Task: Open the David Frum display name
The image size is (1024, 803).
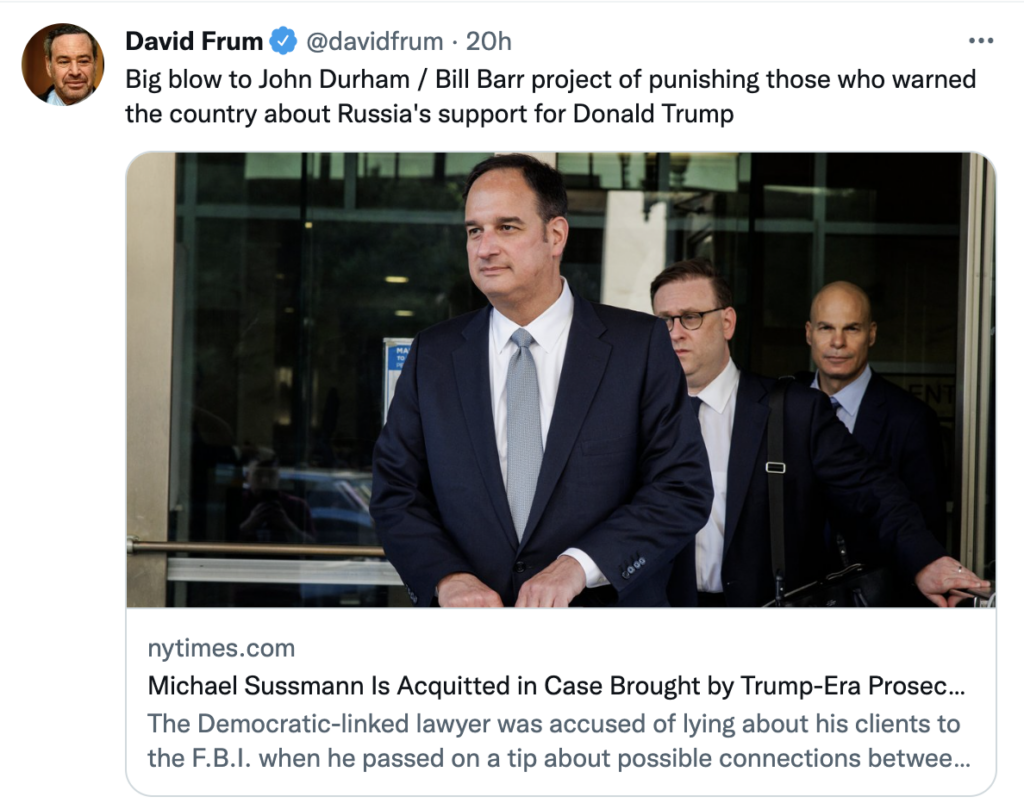Action: 194,41
